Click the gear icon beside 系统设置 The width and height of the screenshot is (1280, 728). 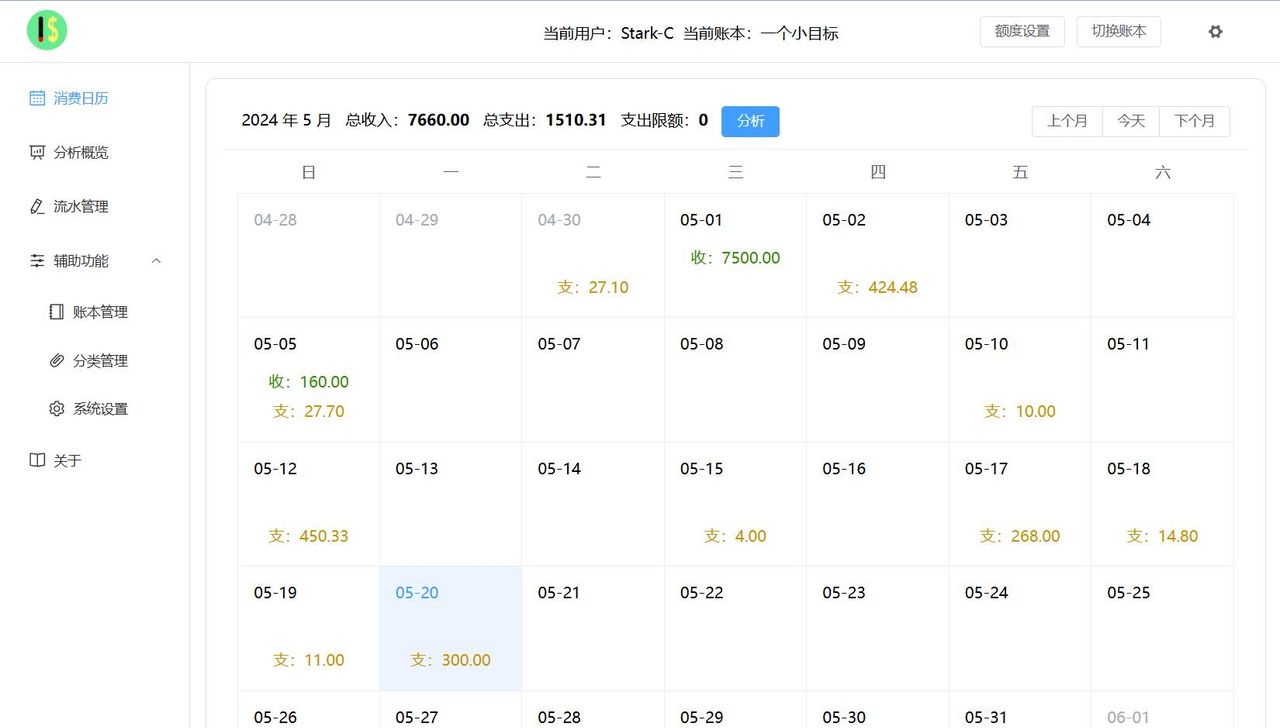tap(57, 408)
